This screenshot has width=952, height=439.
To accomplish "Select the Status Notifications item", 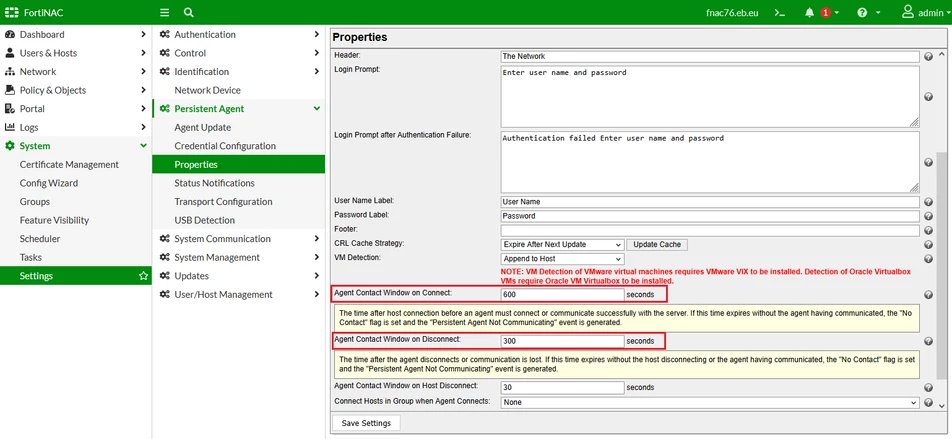I will (x=214, y=183).
